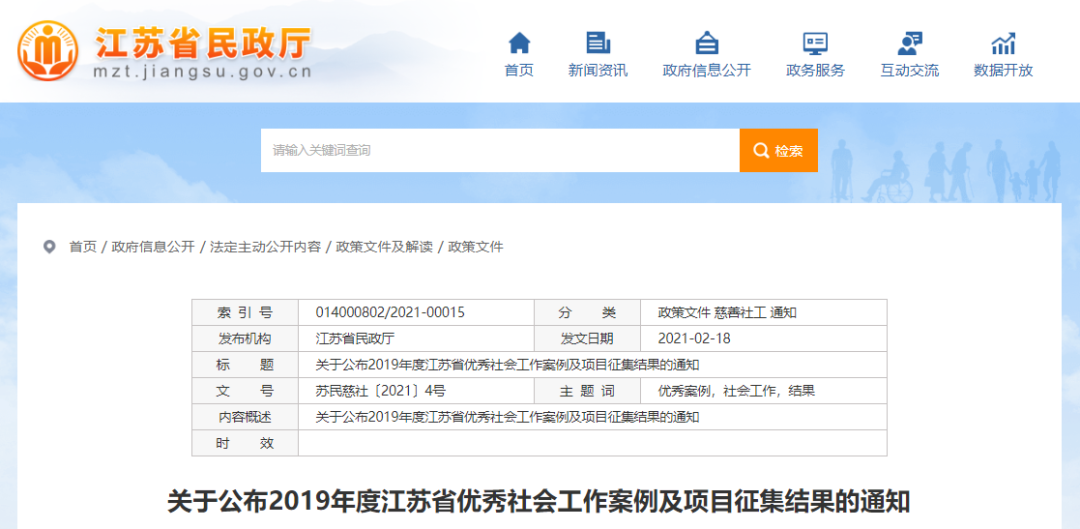Click the home house icon above 首页

tap(519, 43)
